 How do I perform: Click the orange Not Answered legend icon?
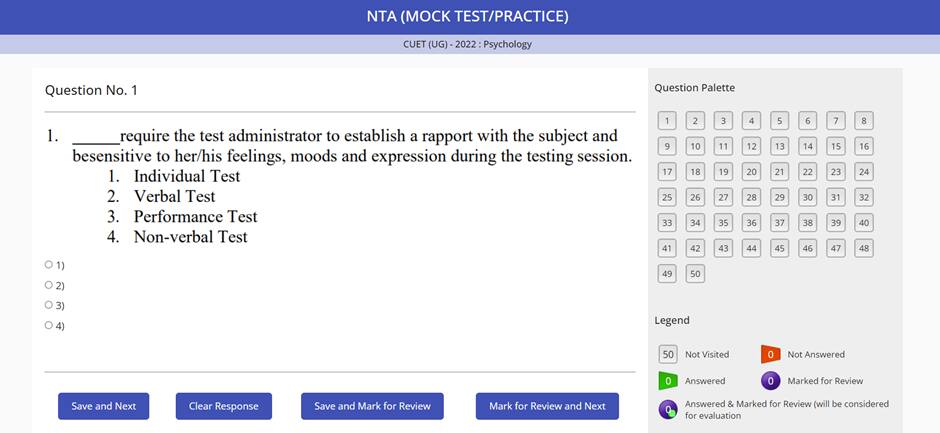point(770,354)
